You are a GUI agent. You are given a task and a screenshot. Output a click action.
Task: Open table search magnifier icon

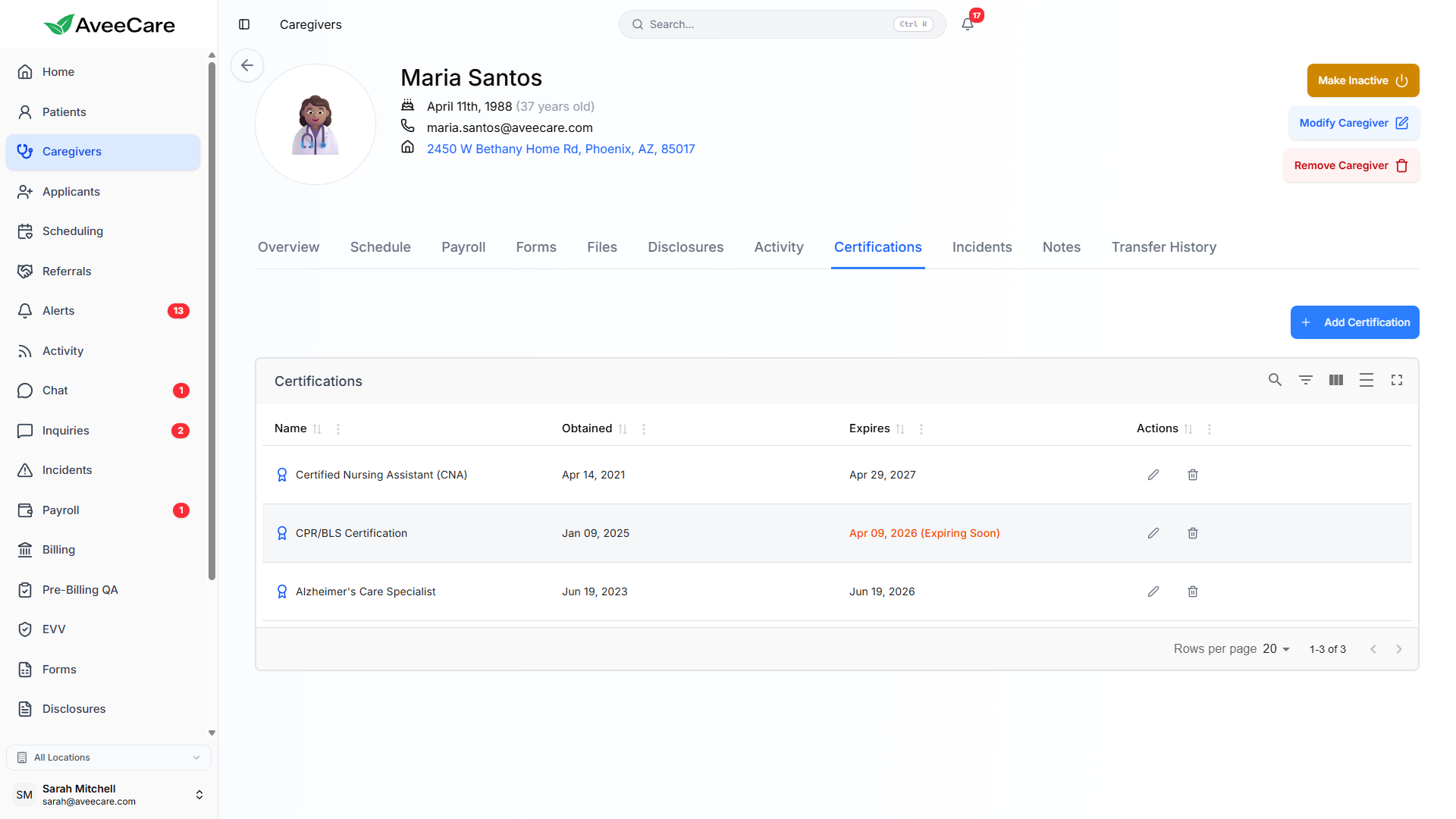point(1275,380)
